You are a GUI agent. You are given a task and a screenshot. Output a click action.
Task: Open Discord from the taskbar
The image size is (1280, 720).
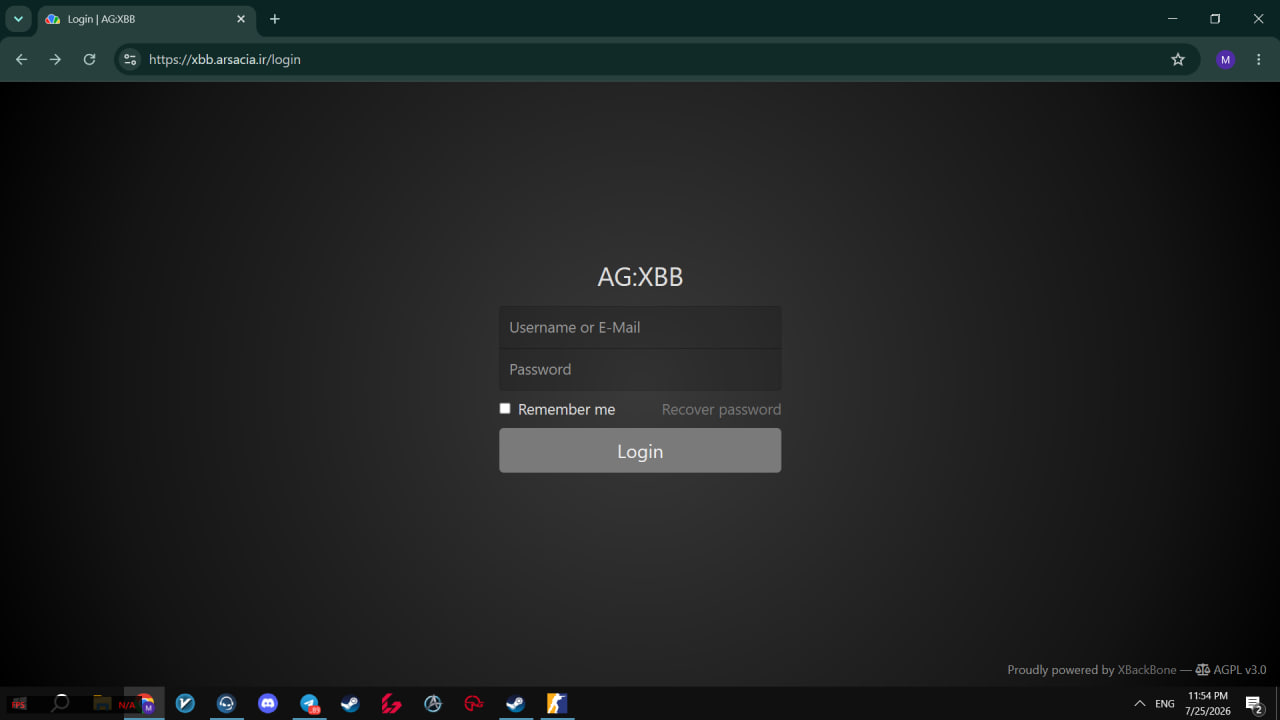268,704
